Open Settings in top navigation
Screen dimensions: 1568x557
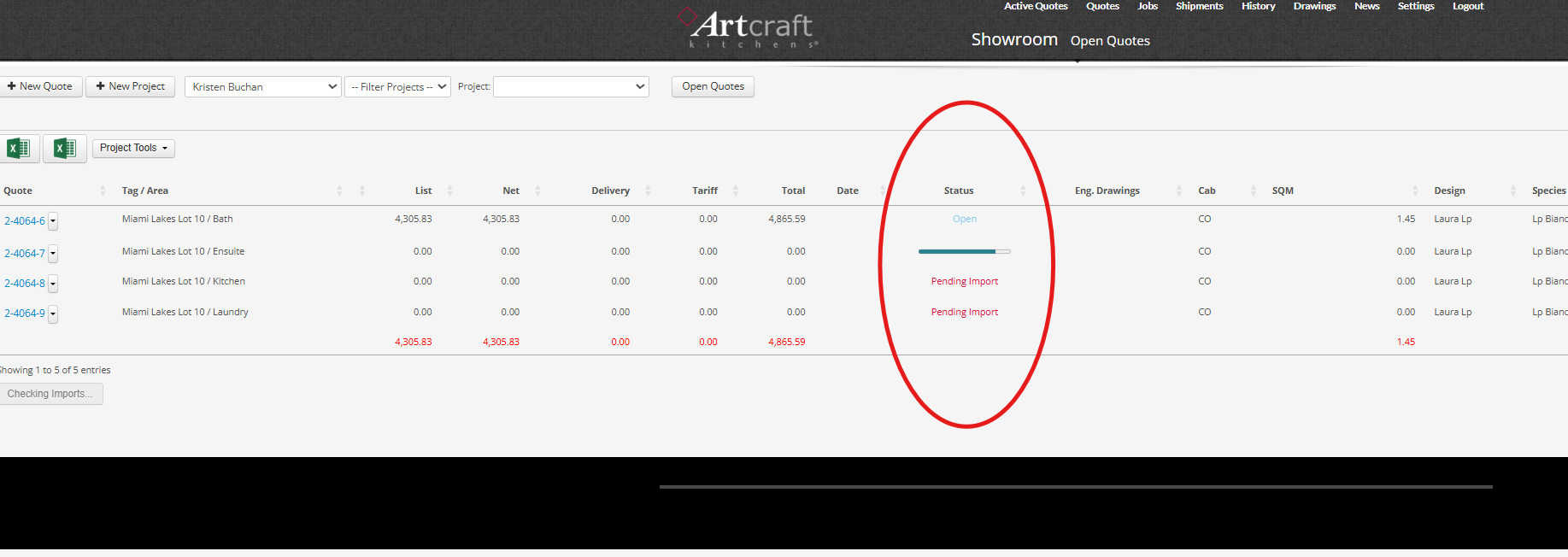1416,6
